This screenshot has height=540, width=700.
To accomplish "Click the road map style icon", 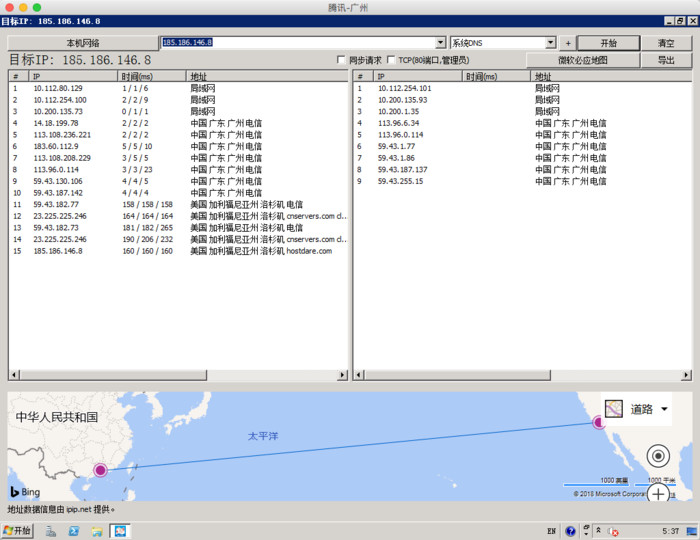I will click(613, 409).
